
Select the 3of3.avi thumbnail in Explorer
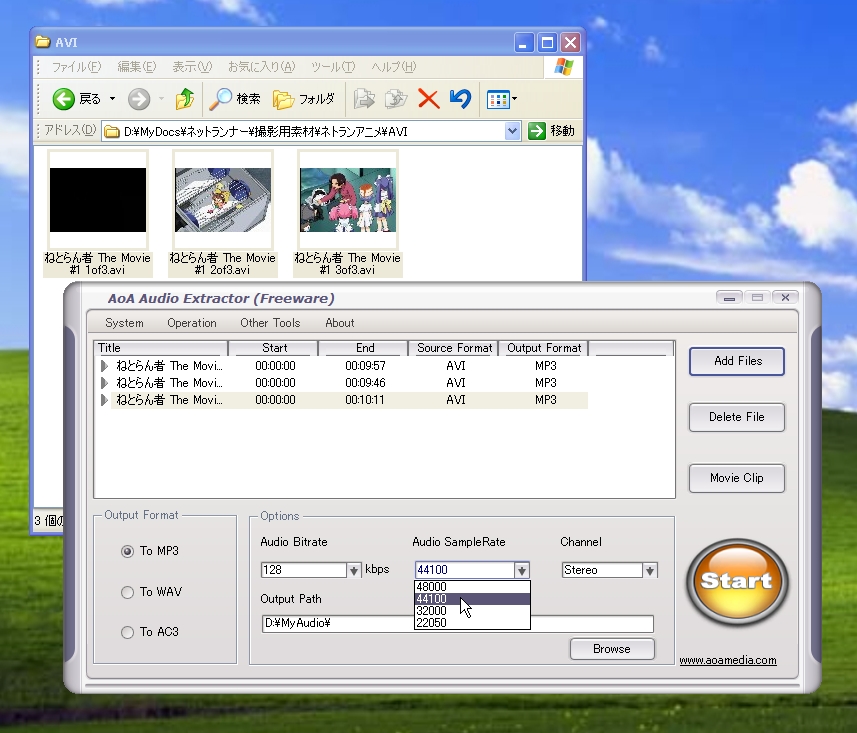click(348, 200)
